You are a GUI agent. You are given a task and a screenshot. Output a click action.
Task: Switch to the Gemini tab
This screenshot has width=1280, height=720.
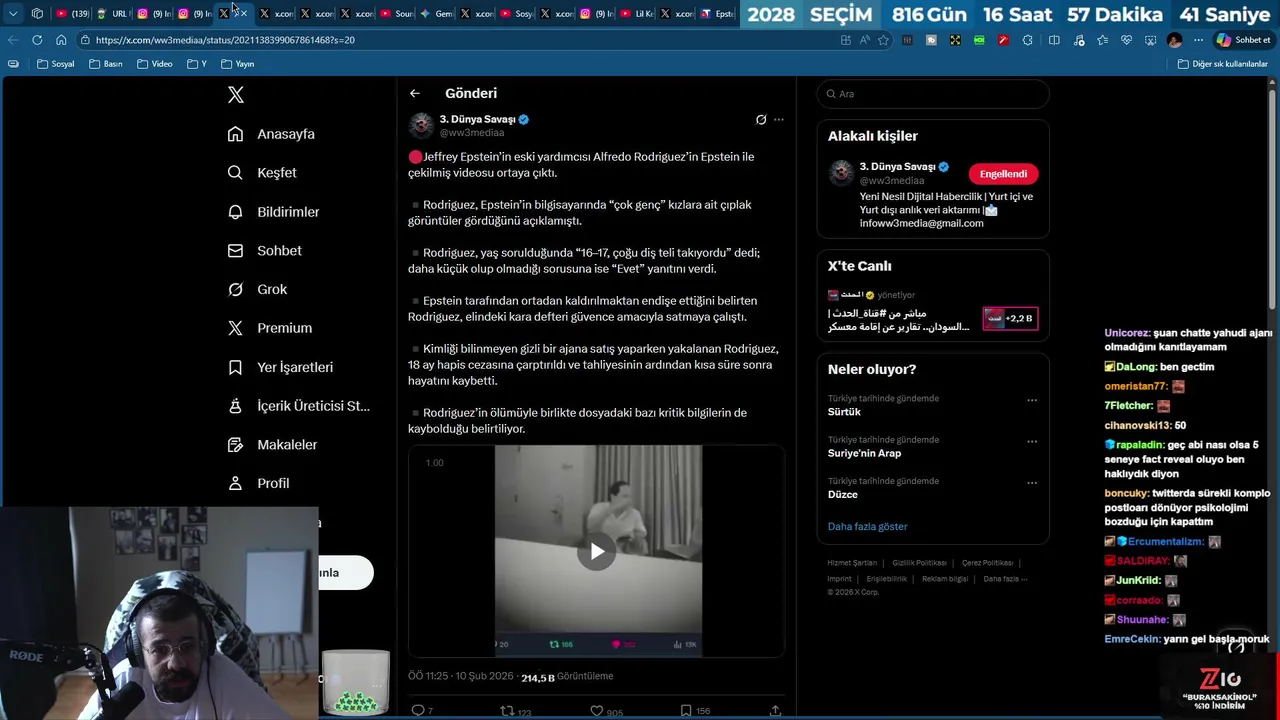click(x=436, y=14)
